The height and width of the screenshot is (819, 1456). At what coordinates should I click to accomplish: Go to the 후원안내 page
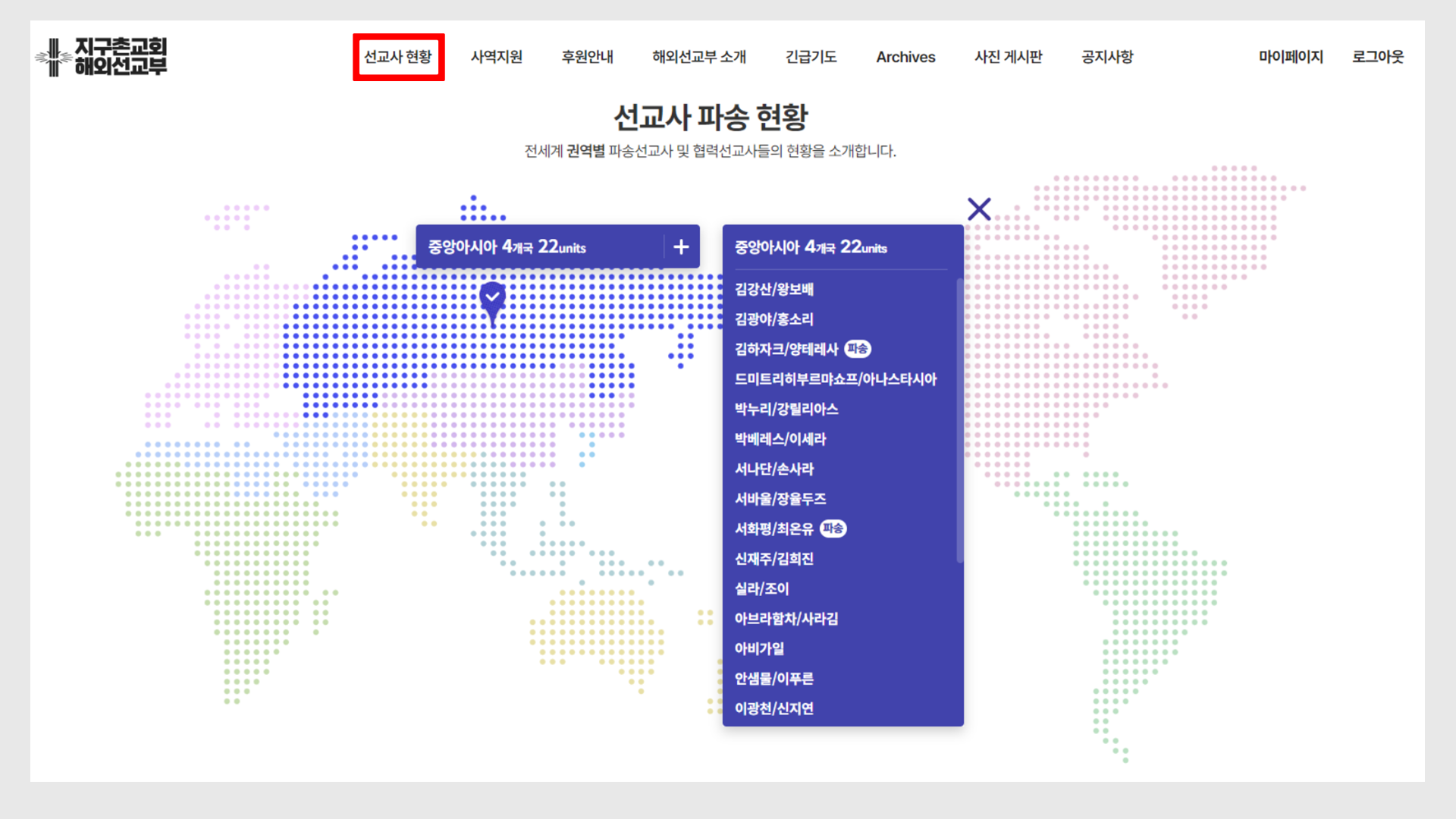tap(588, 57)
